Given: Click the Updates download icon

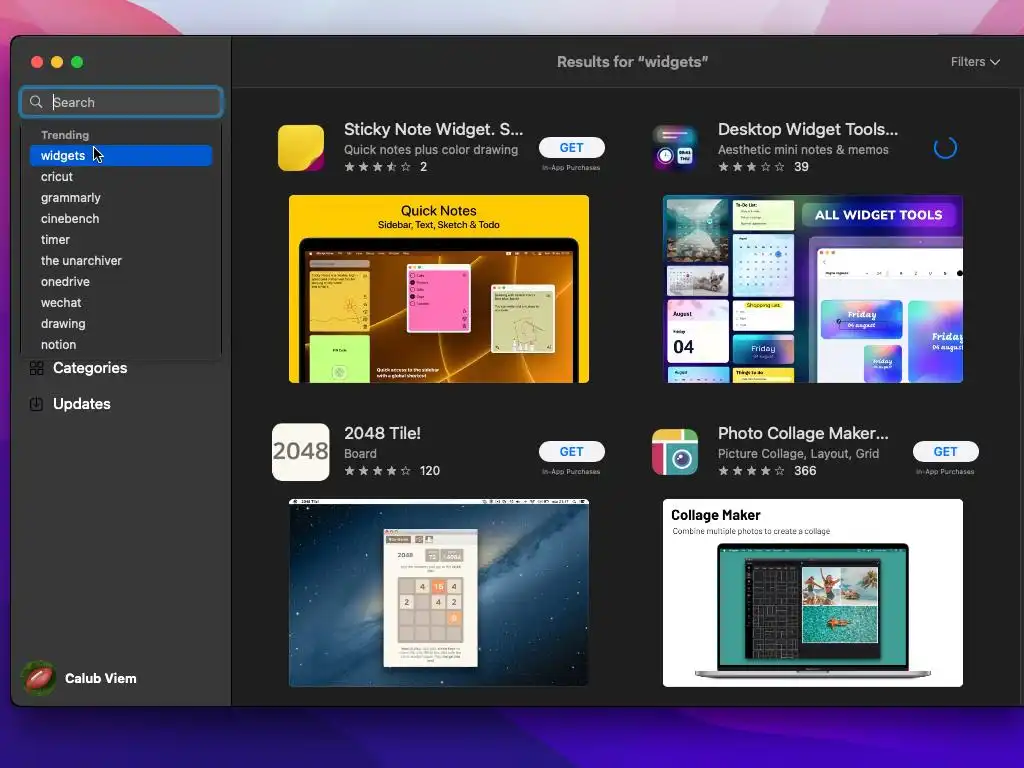Looking at the screenshot, I should pyautogui.click(x=37, y=404).
